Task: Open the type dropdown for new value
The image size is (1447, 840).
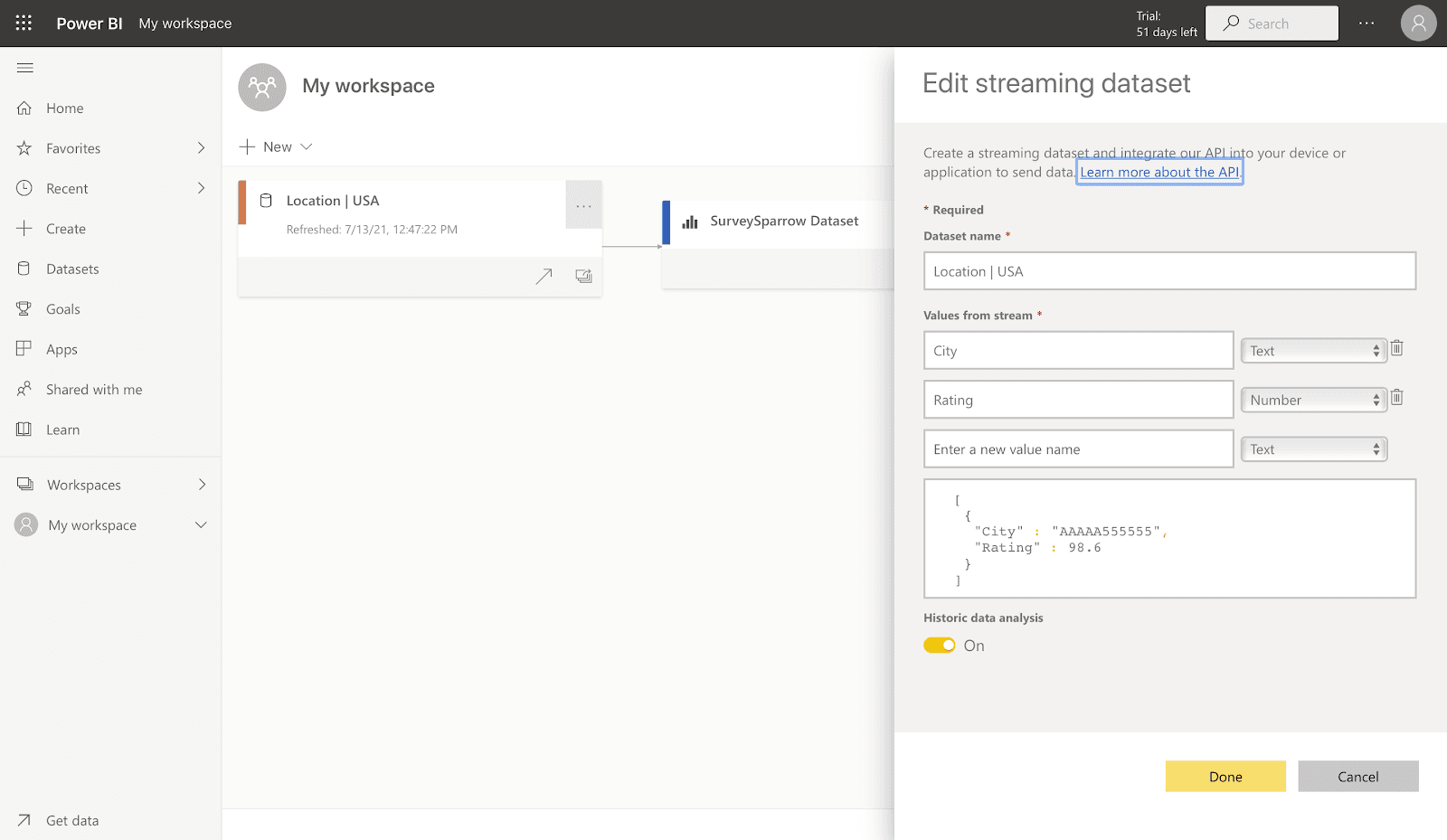Action: (x=1313, y=449)
